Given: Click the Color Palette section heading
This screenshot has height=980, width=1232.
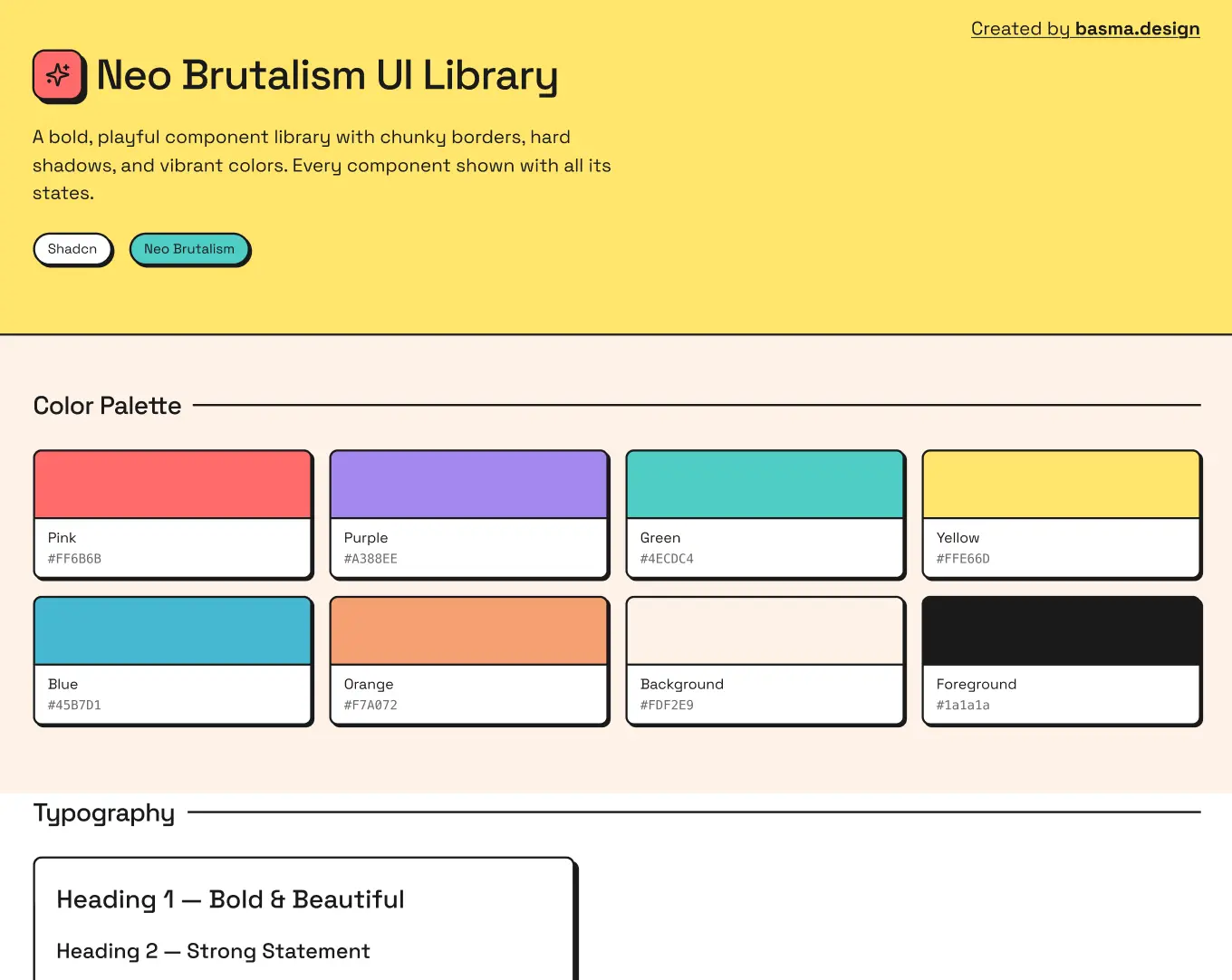Looking at the screenshot, I should [107, 405].
